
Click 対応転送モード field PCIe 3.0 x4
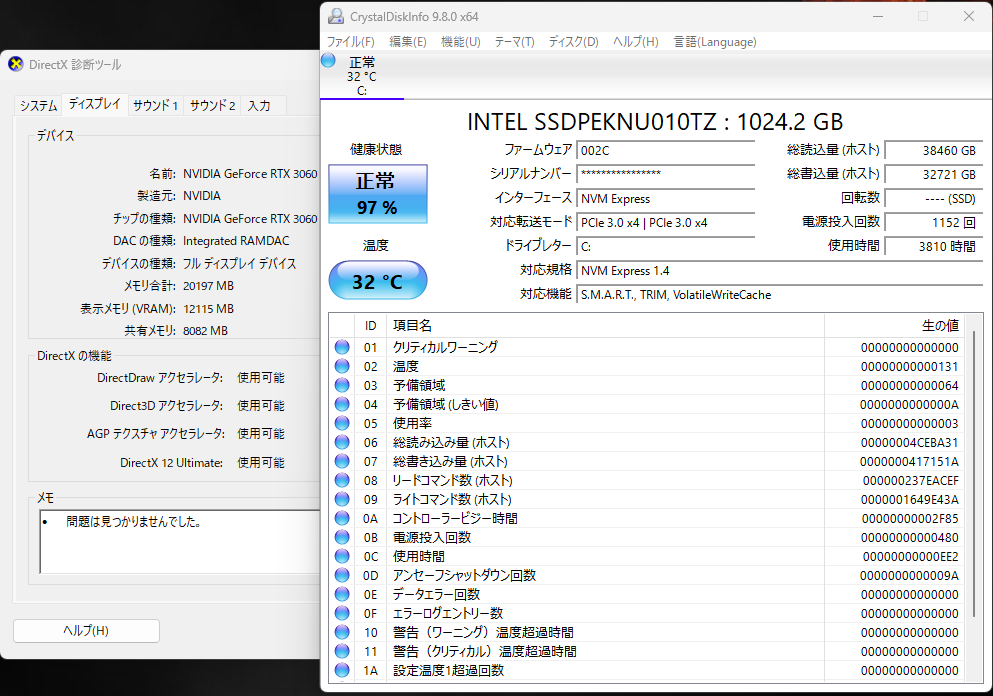(666, 222)
